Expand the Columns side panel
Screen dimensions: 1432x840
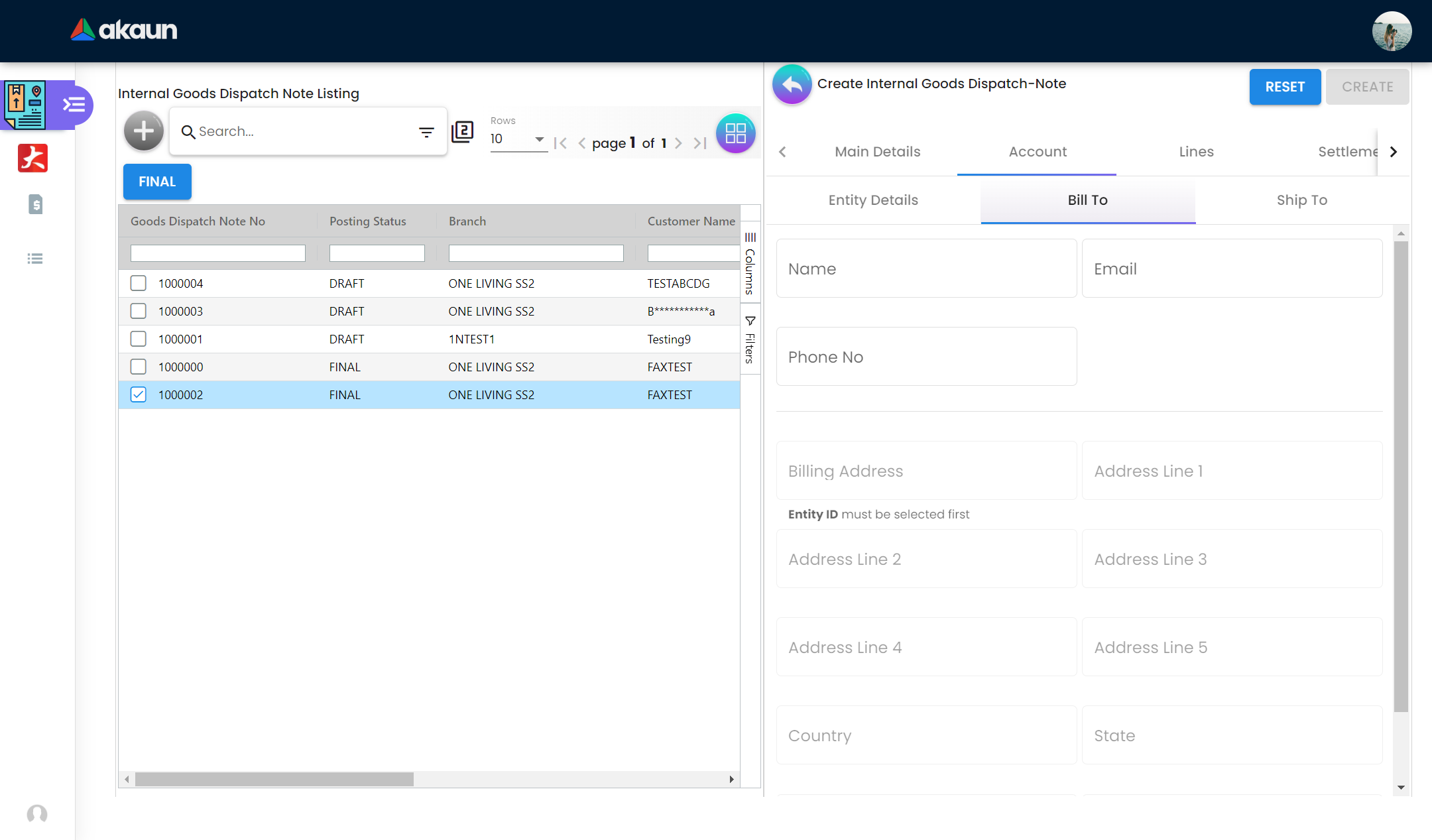[750, 263]
